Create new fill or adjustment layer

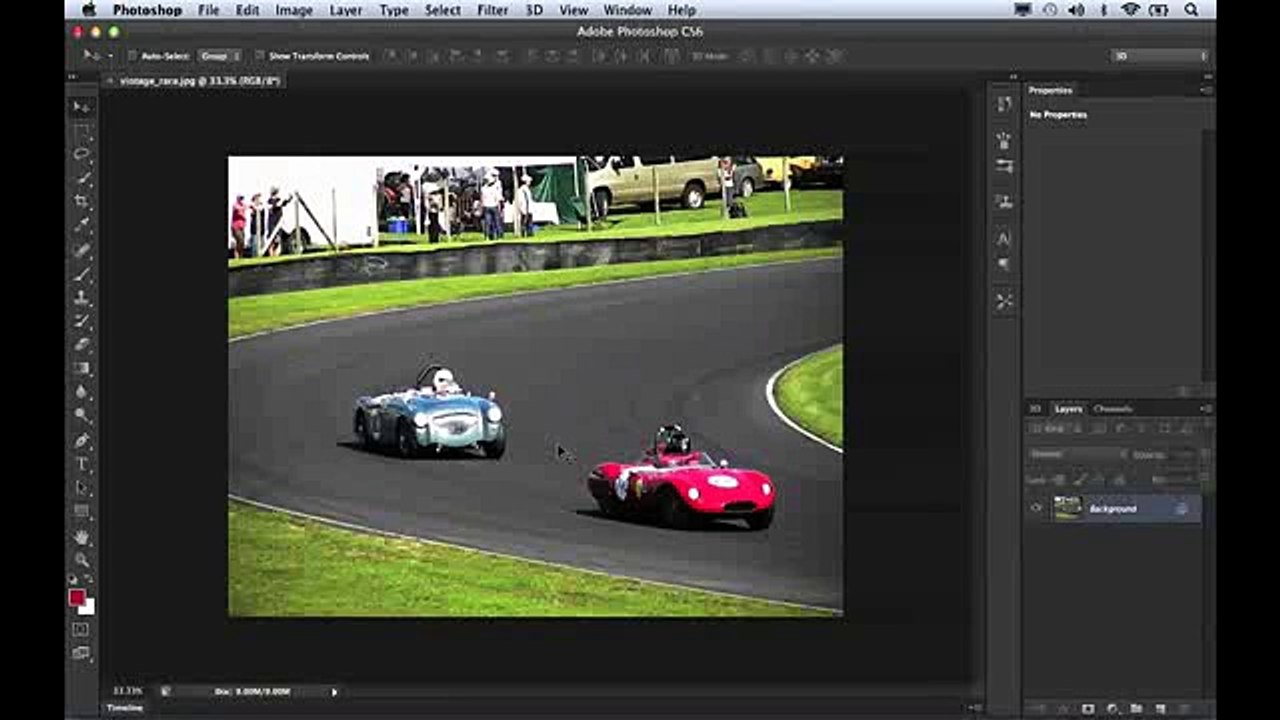pos(1112,709)
